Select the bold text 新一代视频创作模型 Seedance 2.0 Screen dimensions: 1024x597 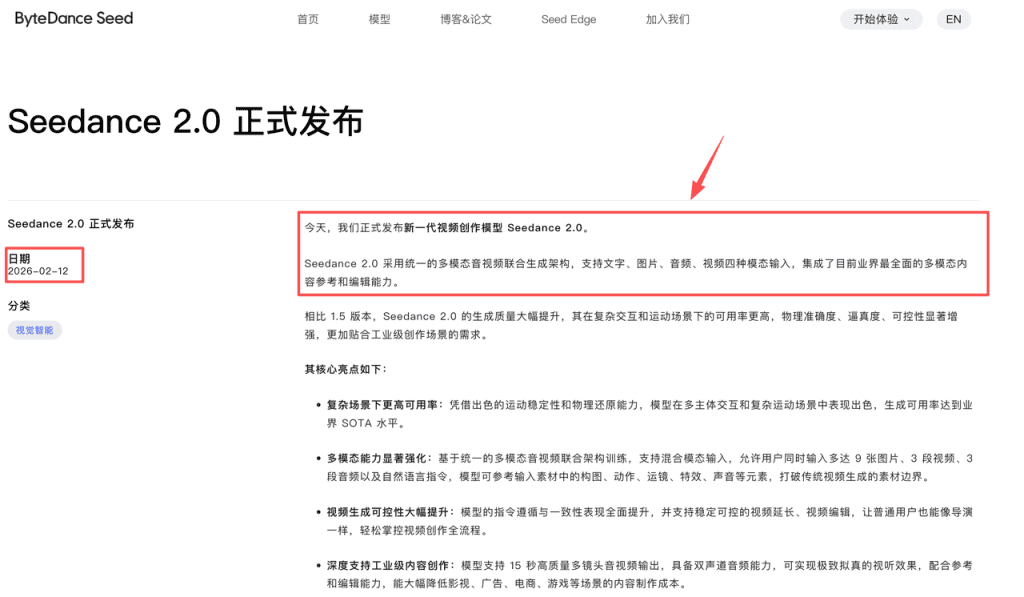click(493, 228)
